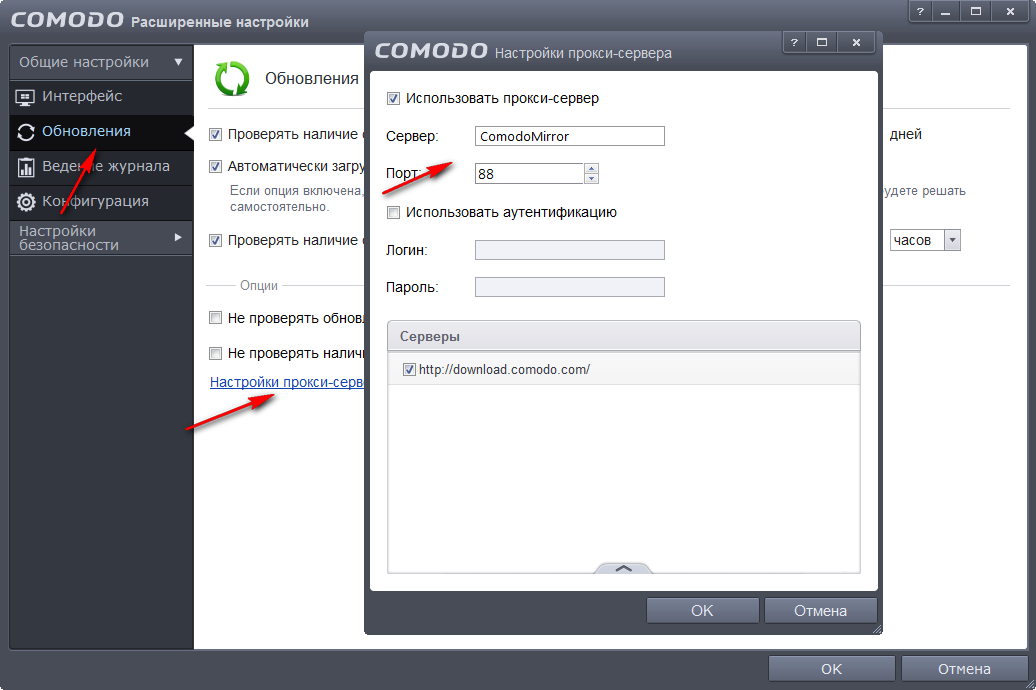Toggle Автоматически загружать checkbox
This screenshot has height=690, width=1036.
tap(215, 167)
